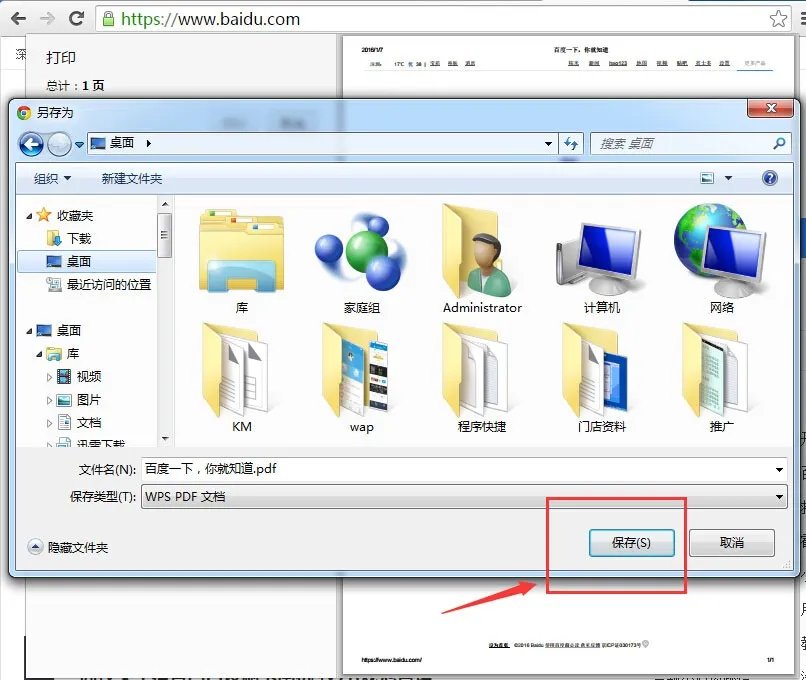The height and width of the screenshot is (680, 806).
Task: Click the change view icon in dialog toolbar
Action: pyautogui.click(x=706, y=178)
